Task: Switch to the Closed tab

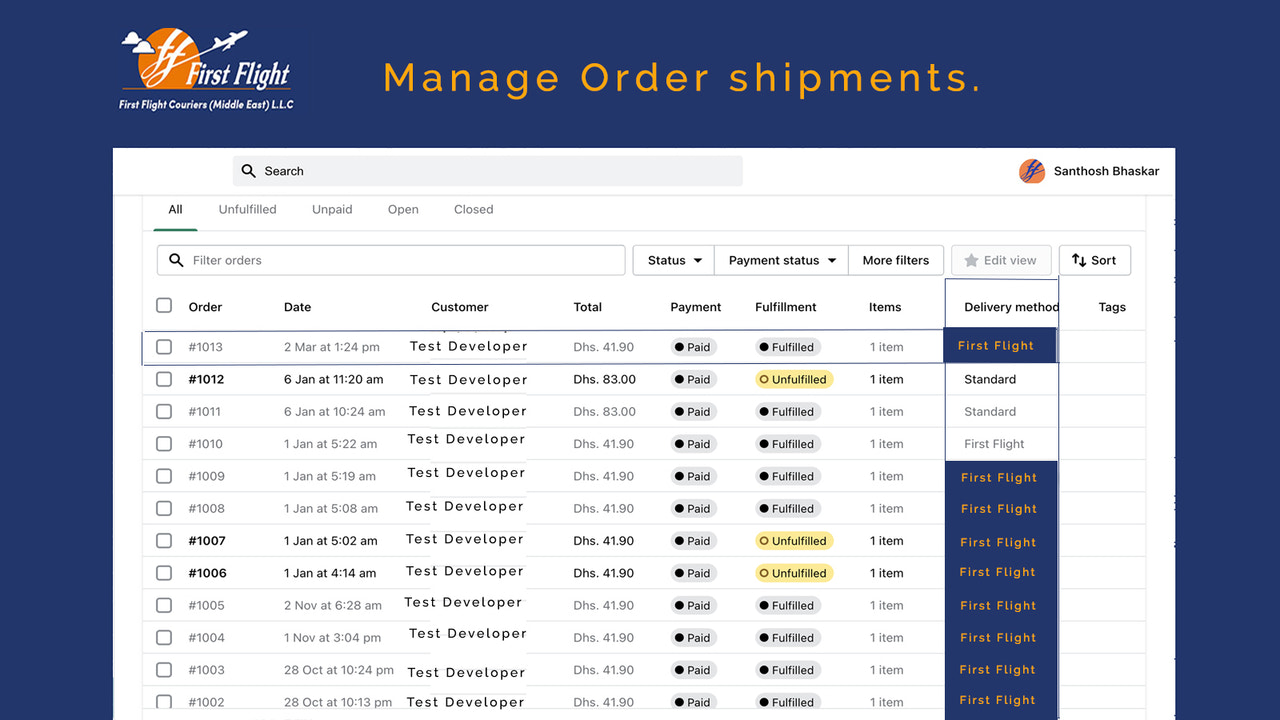Action: pos(473,209)
